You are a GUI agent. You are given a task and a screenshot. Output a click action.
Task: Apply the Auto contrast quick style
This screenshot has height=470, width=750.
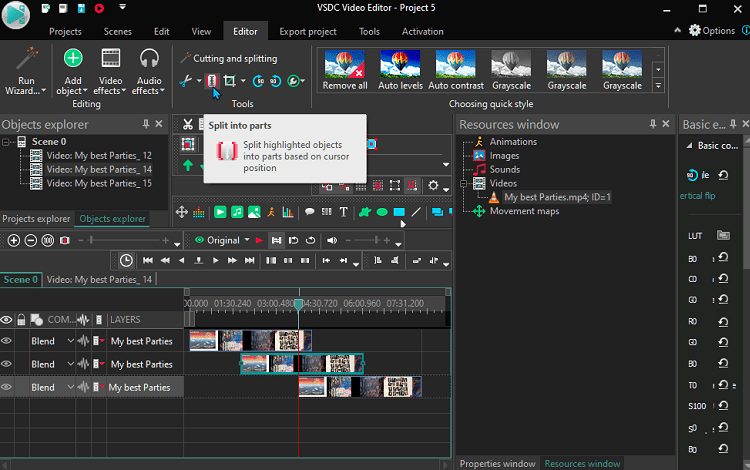click(x=456, y=70)
